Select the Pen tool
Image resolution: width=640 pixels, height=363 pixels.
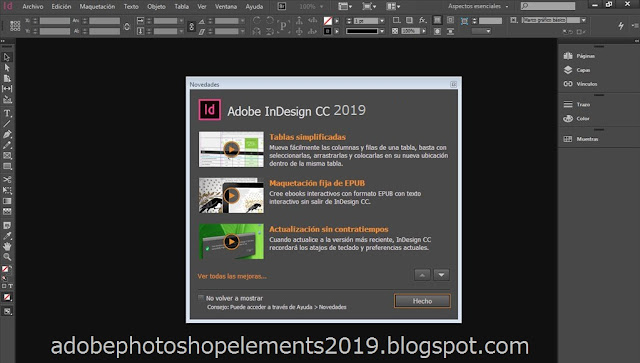7,134
